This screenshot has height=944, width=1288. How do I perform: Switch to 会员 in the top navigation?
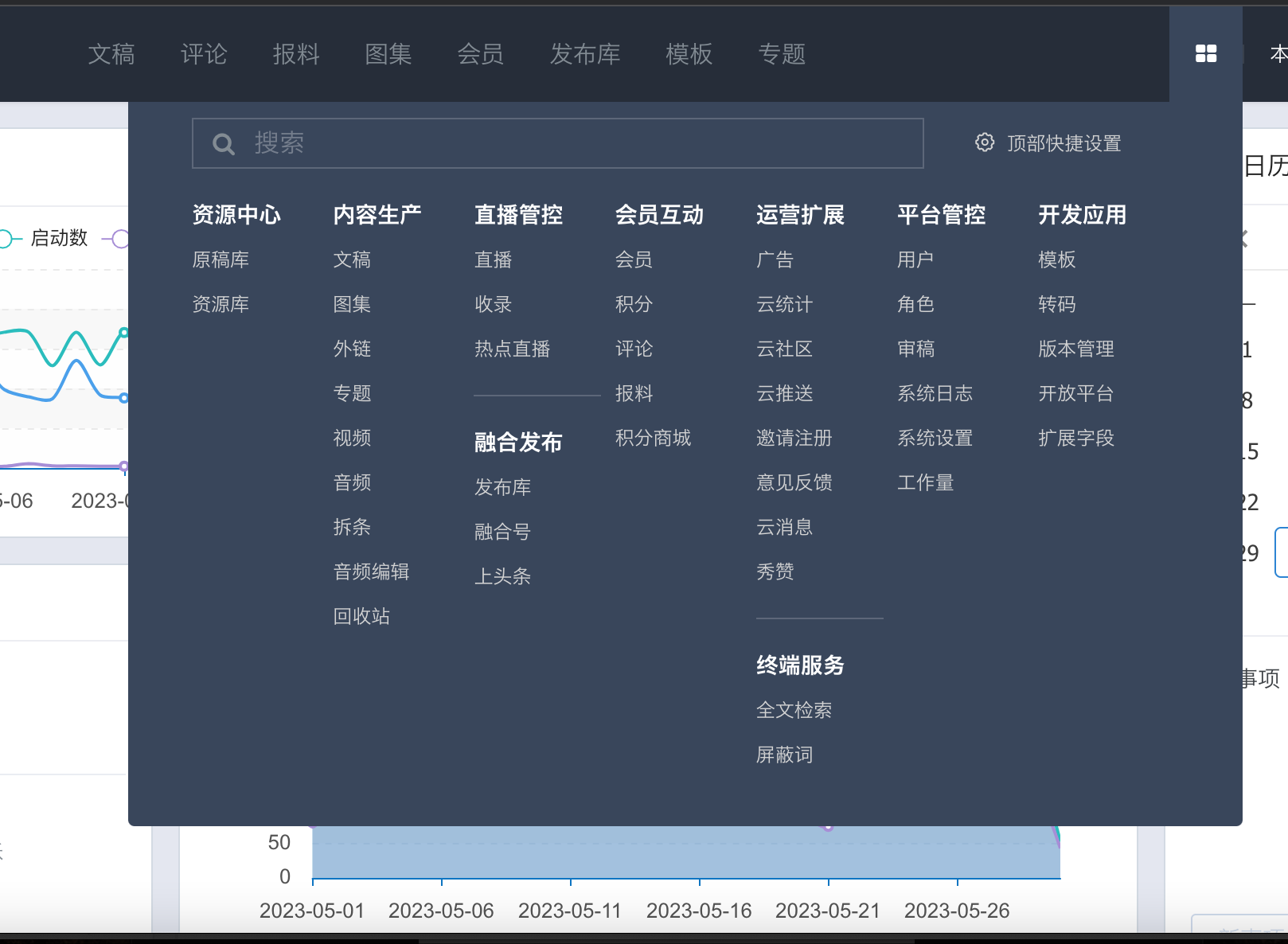click(481, 54)
